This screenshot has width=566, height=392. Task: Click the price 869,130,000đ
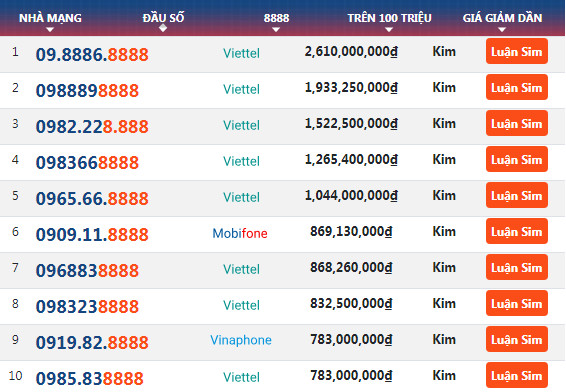click(x=351, y=231)
